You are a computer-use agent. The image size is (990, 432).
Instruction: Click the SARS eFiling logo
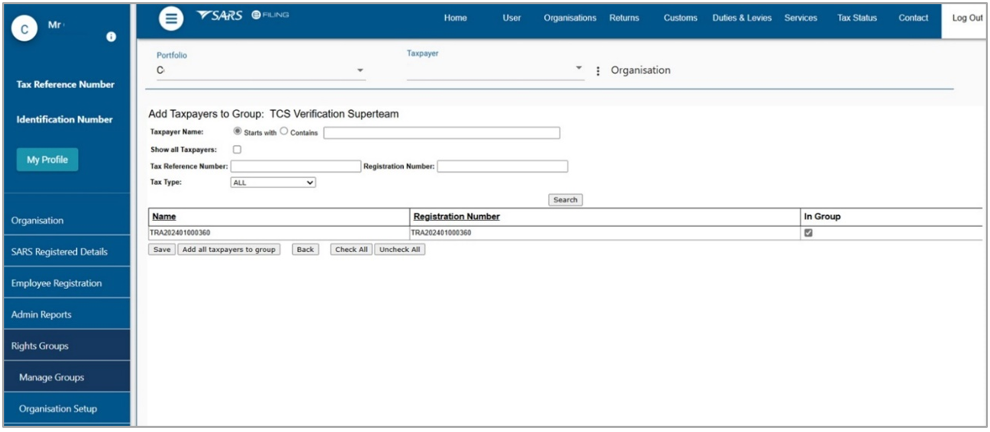pyautogui.click(x=242, y=15)
